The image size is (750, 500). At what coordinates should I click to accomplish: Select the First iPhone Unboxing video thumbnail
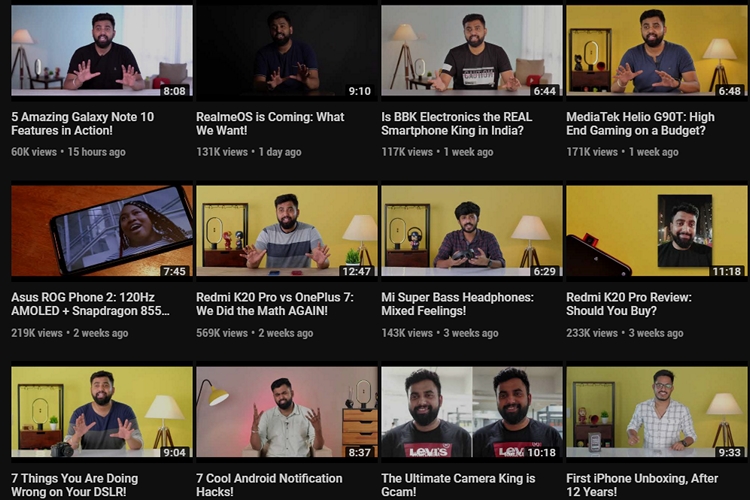656,411
